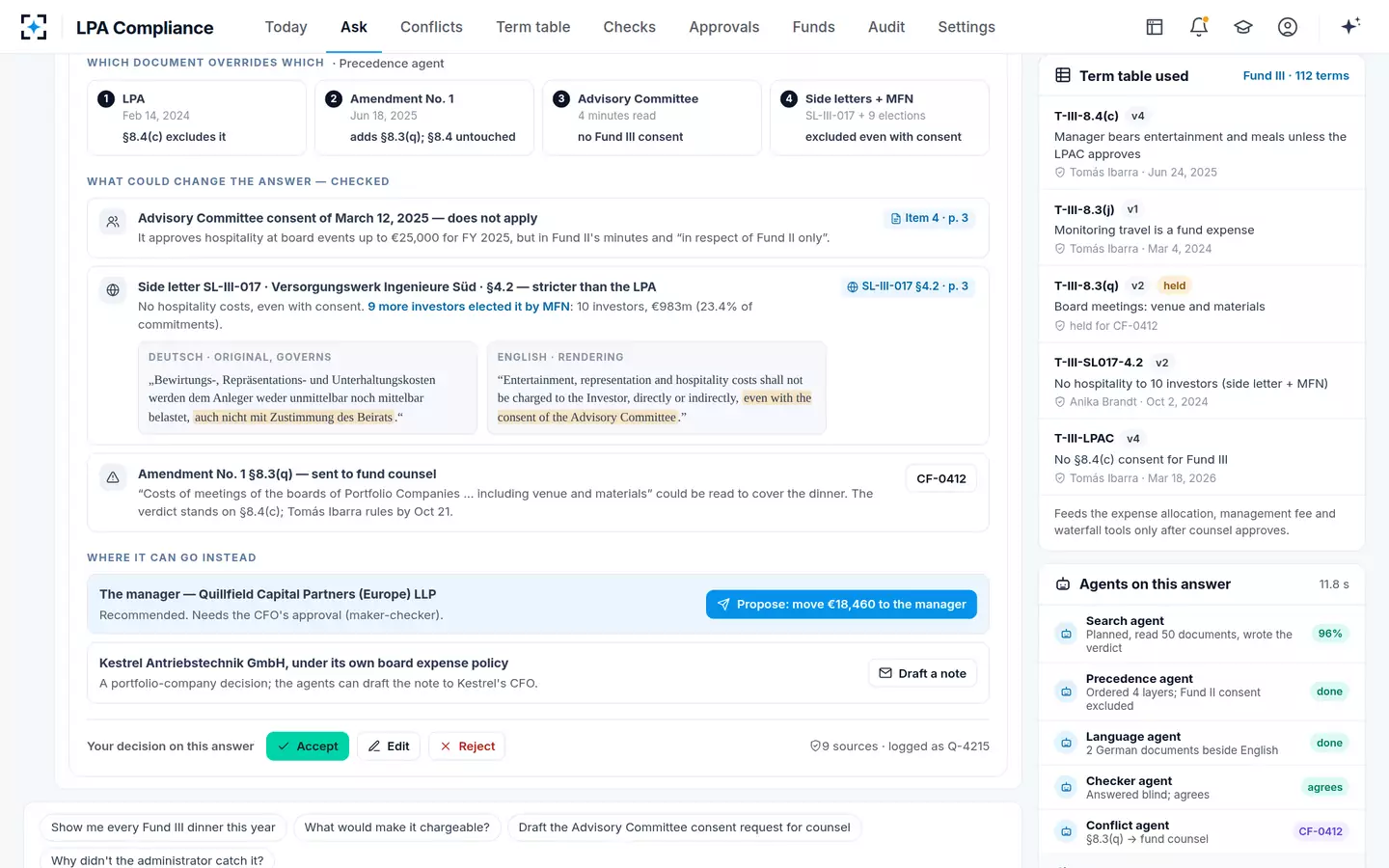Open the Funds tab
This screenshot has width=1389, height=868.
814,27
